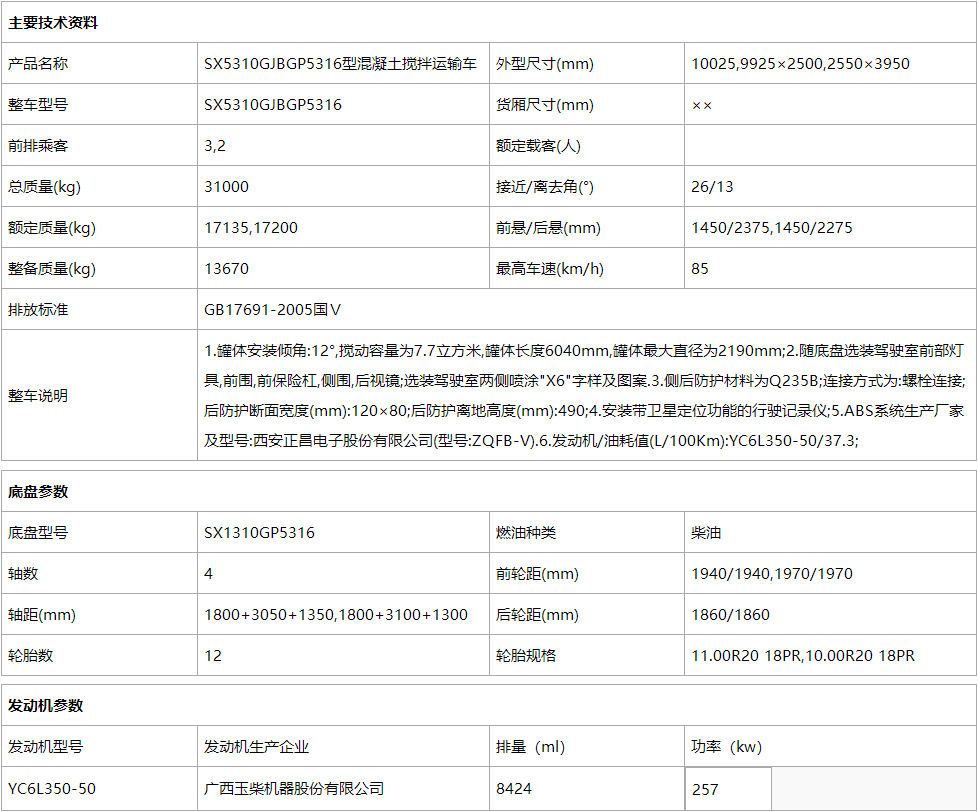This screenshot has width=978, height=812.
Task: Select top speed value 85
Action: (x=700, y=269)
